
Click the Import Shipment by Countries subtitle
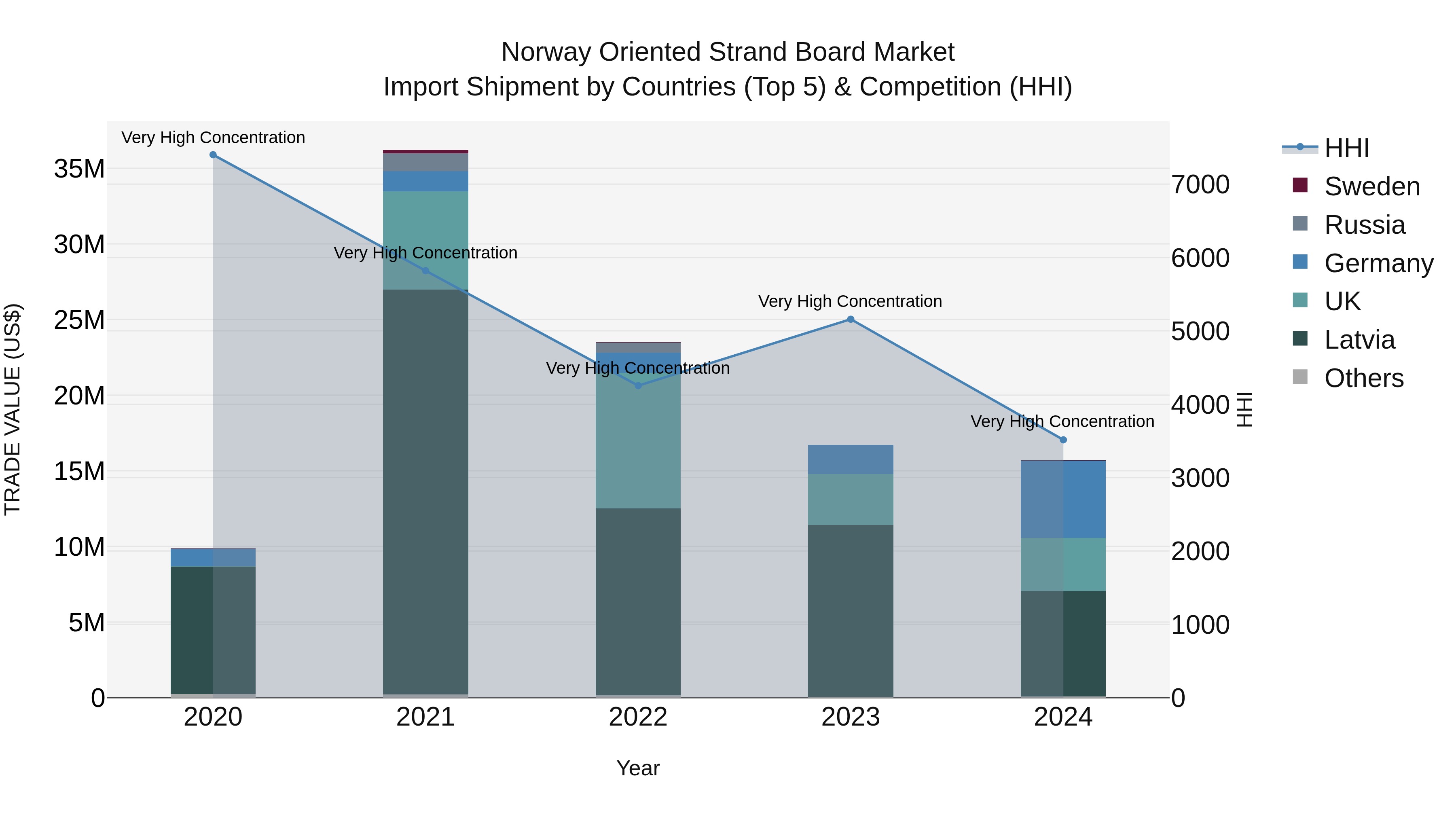pos(728,87)
